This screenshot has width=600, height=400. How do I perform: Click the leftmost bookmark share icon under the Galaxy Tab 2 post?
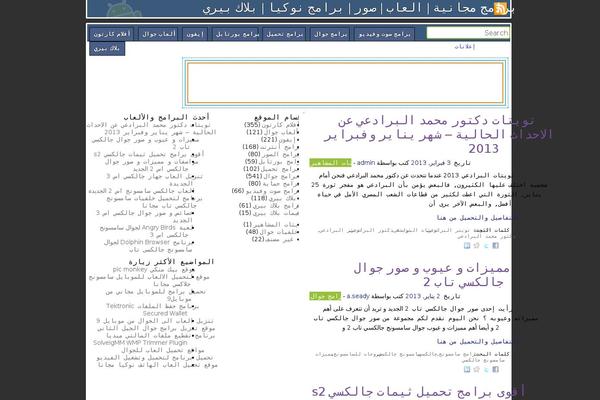click(x=467, y=369)
